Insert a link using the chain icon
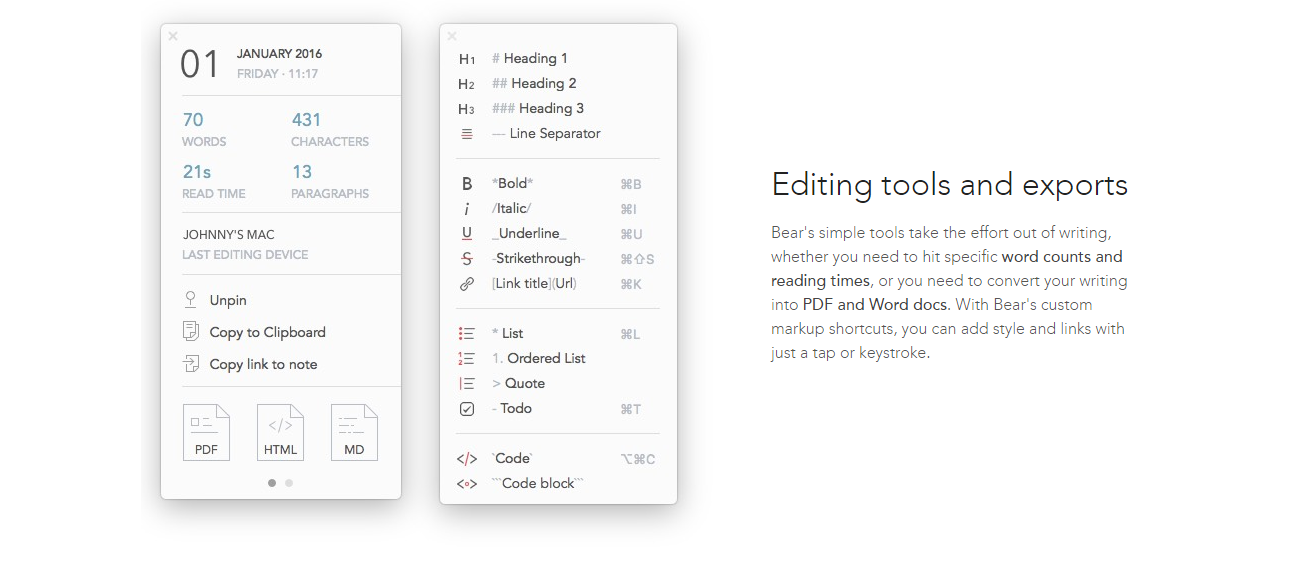 pyautogui.click(x=467, y=284)
